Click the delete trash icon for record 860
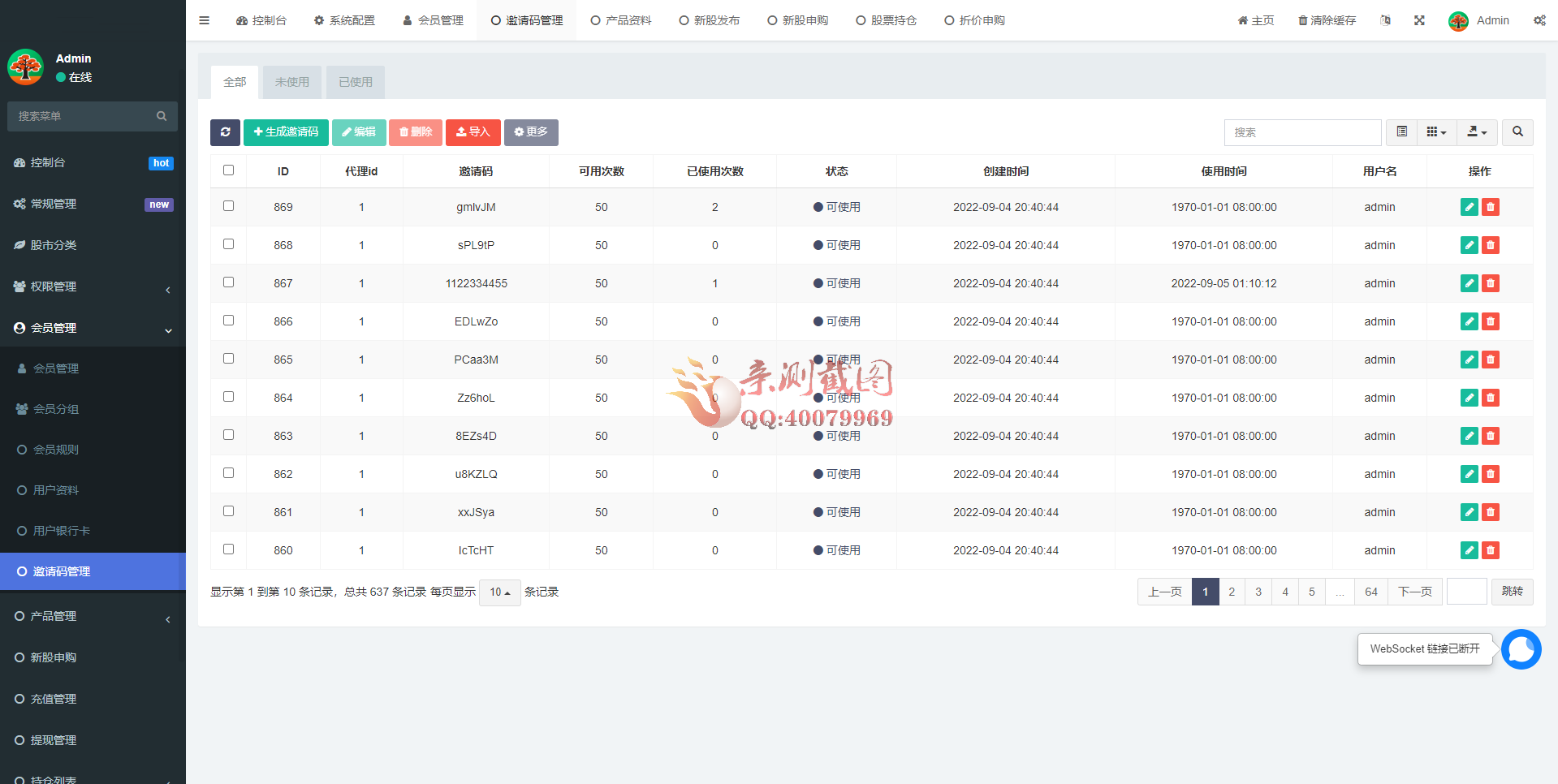Image resolution: width=1558 pixels, height=784 pixels. tap(1490, 550)
